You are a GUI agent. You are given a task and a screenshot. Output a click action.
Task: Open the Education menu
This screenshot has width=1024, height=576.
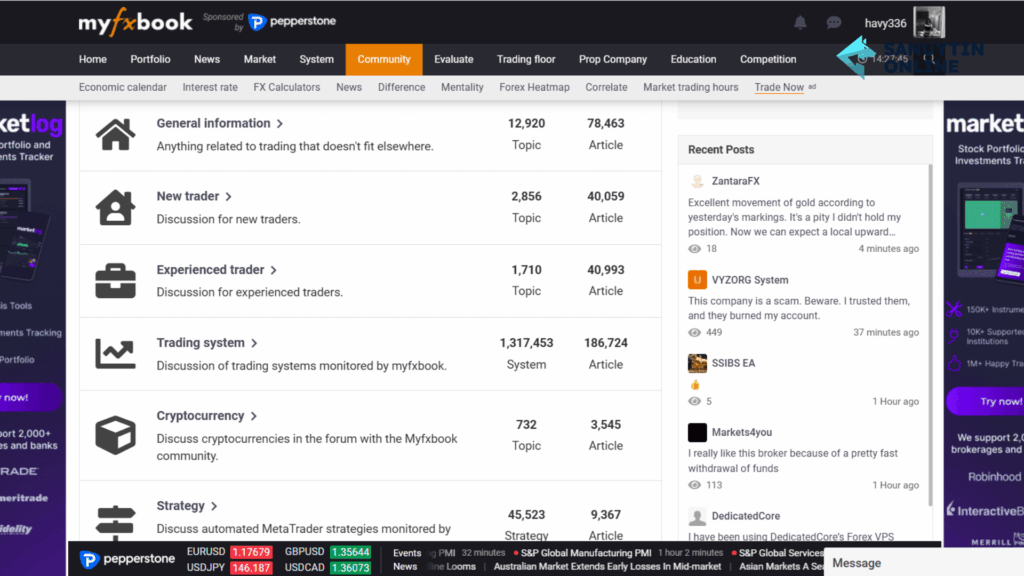694,59
